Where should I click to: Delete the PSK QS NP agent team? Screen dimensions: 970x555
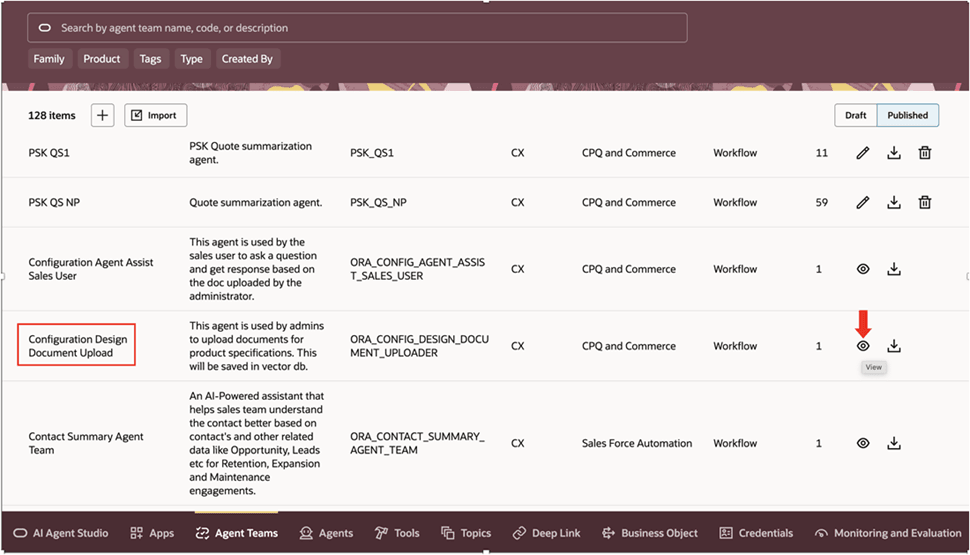click(x=925, y=202)
